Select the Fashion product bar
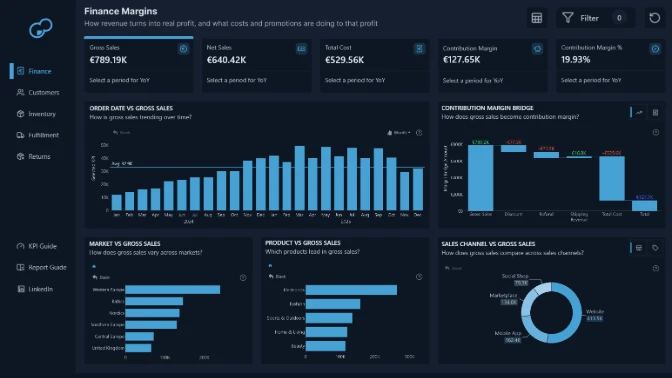 pos(333,304)
